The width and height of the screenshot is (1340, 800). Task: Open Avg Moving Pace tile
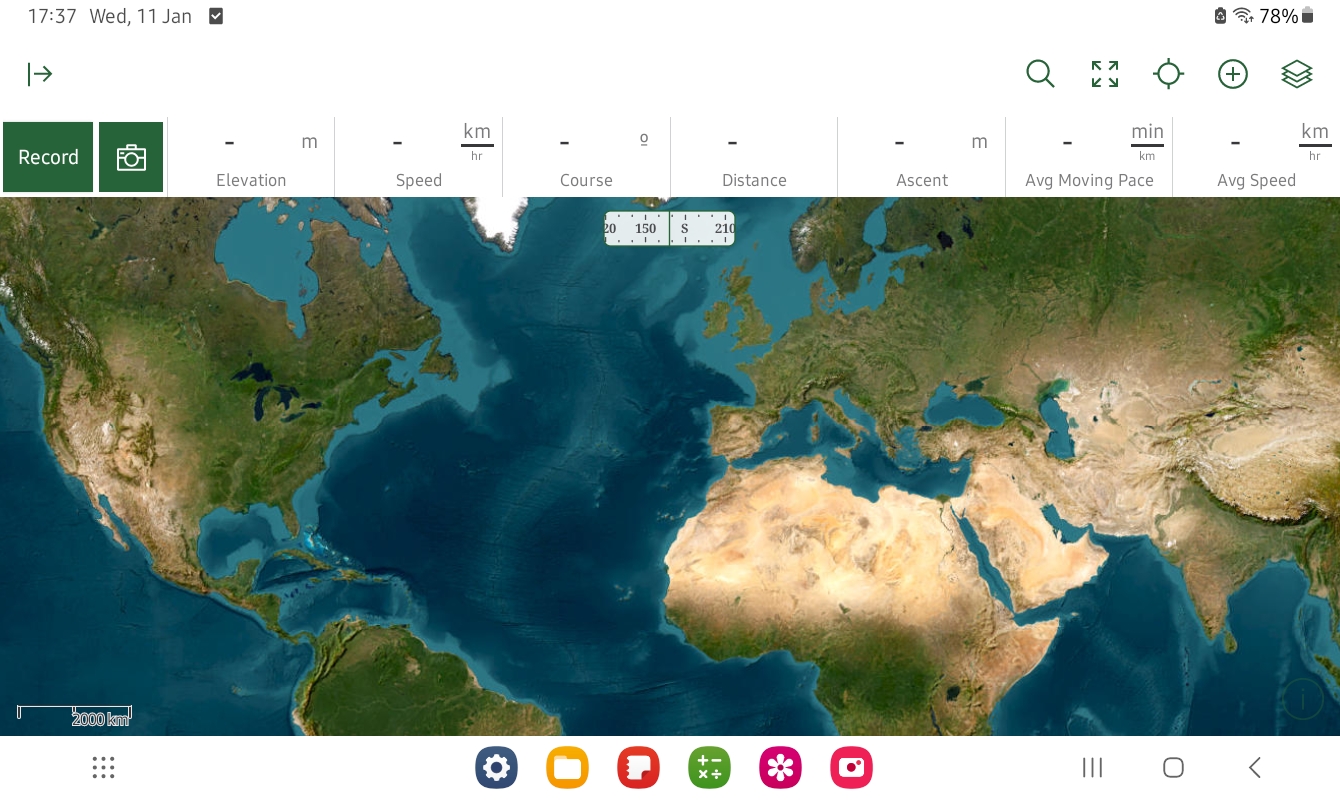(x=1089, y=157)
